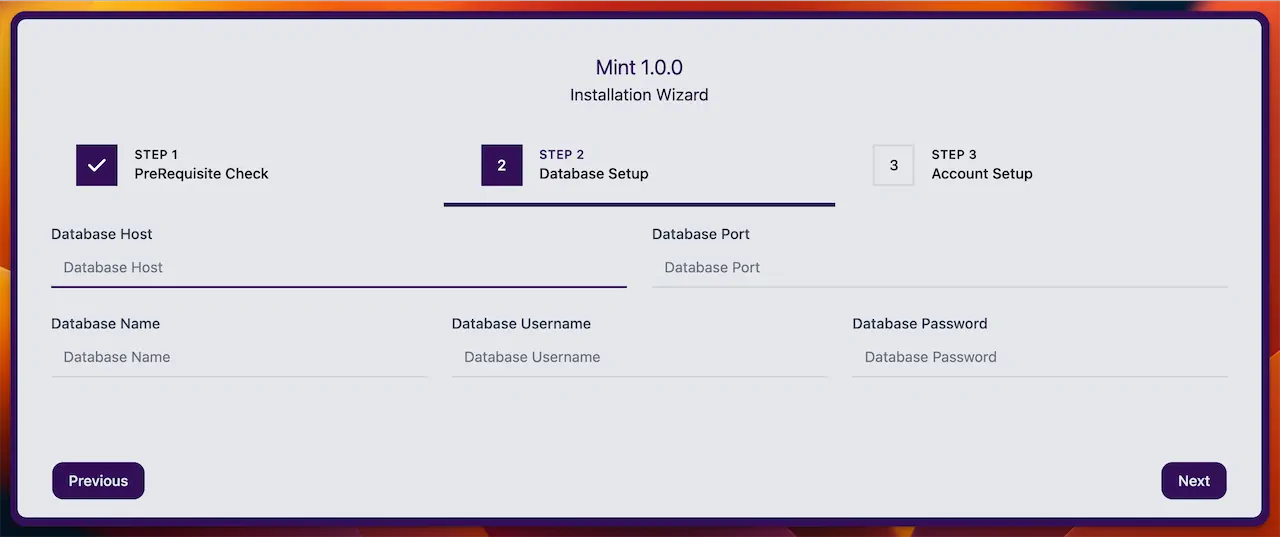Click the Database Port label
This screenshot has height=537, width=1280.
pyautogui.click(x=701, y=234)
